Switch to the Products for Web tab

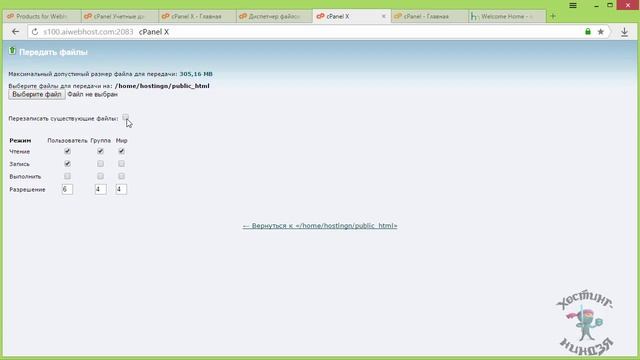click(42, 16)
